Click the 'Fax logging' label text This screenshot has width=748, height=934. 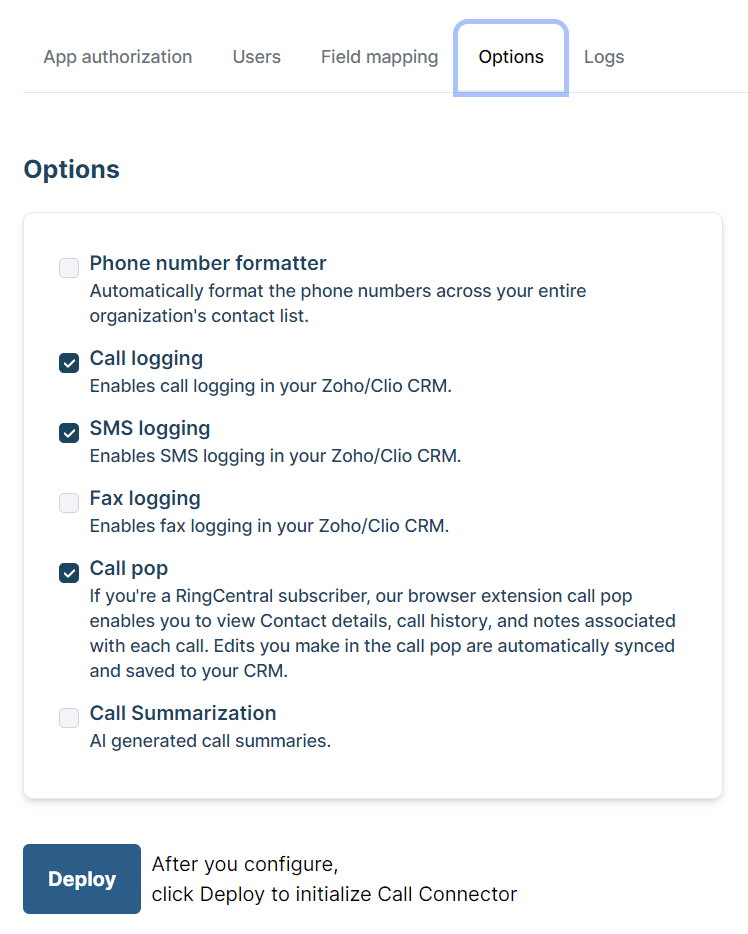pyautogui.click(x=145, y=498)
